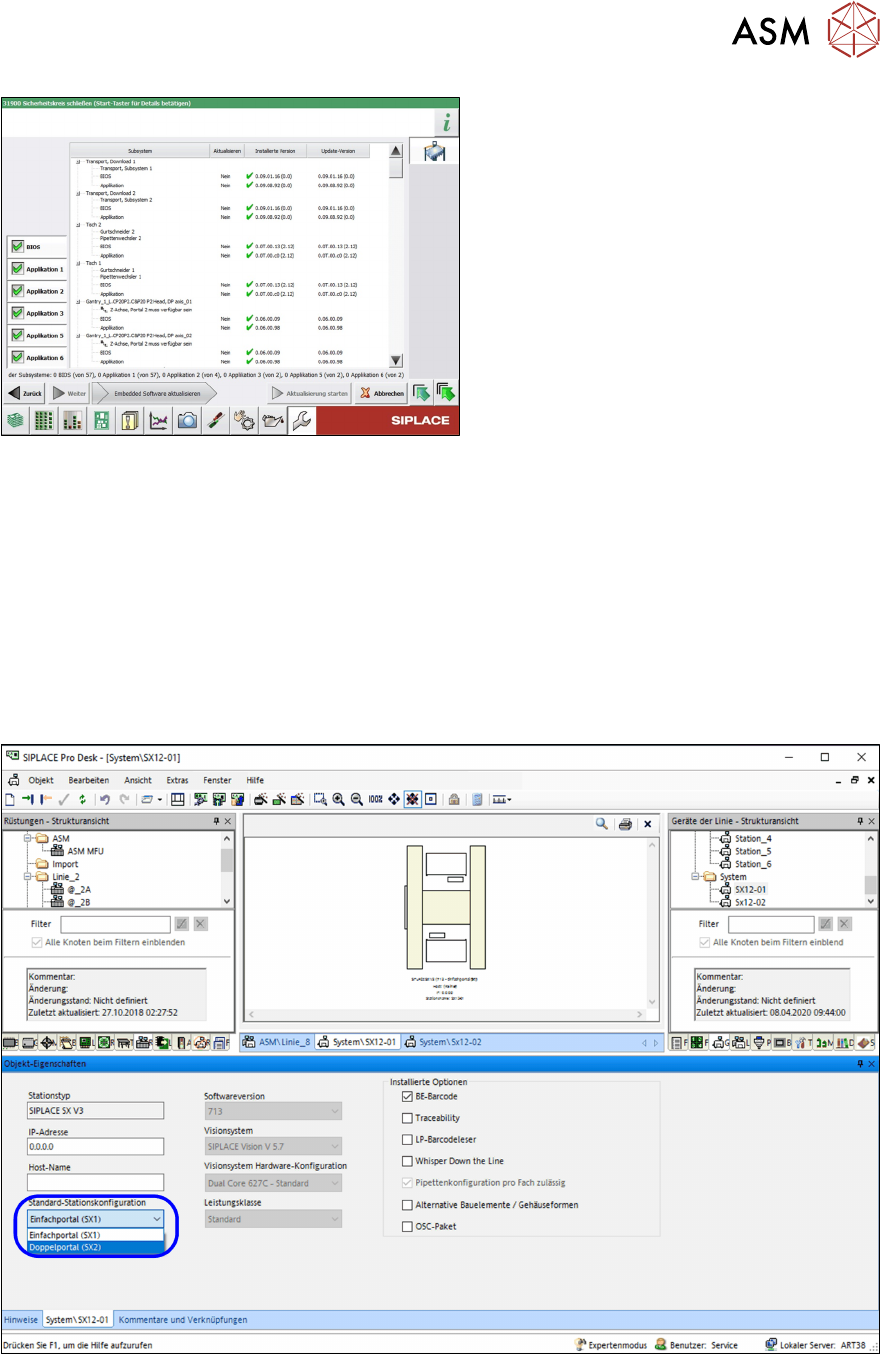Click into the Host-Name field
Viewport: 880px width, 1354px height.
click(95, 1183)
